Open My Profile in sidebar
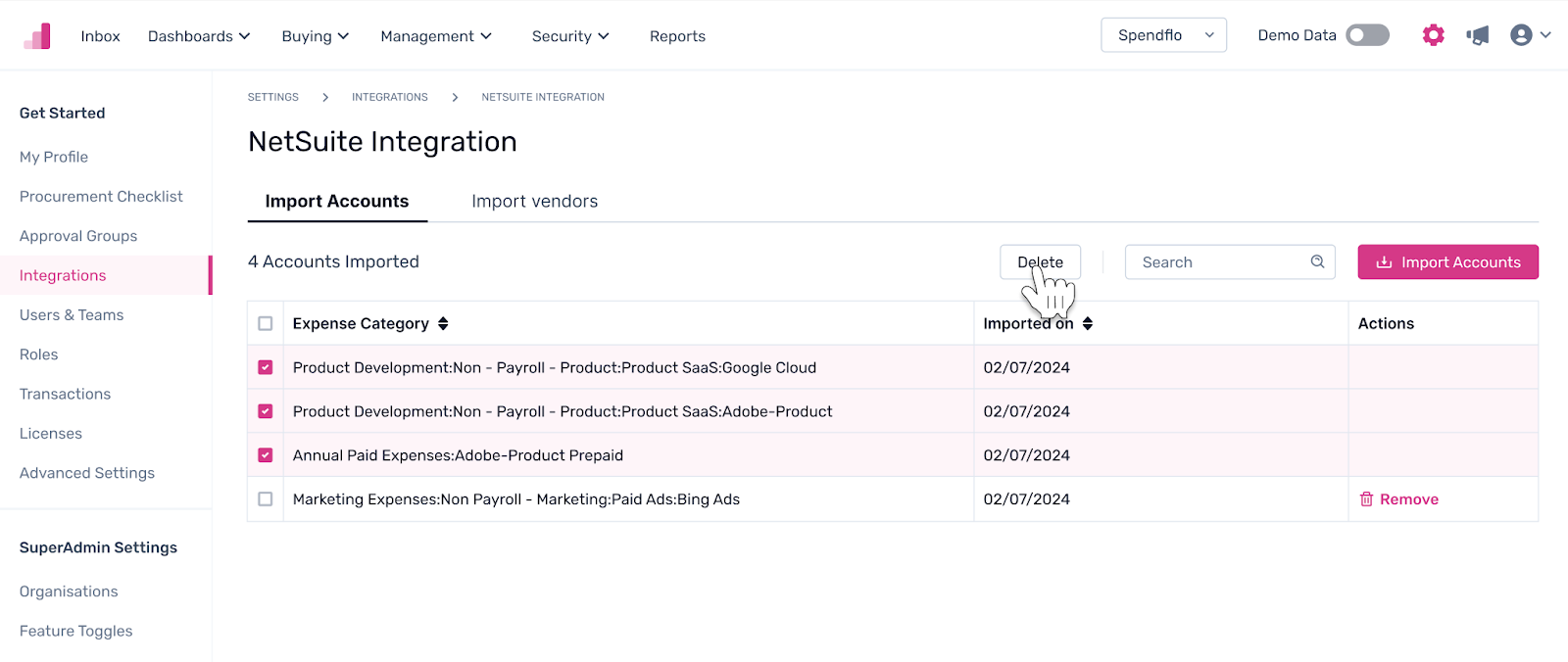The image size is (1568, 662). point(54,157)
